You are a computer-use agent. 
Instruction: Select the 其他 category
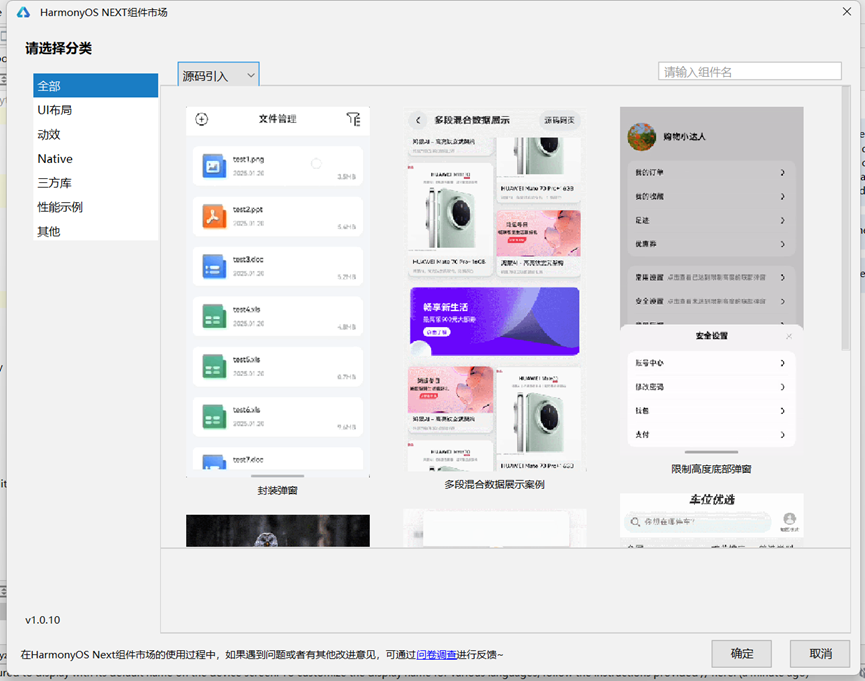[95, 231]
